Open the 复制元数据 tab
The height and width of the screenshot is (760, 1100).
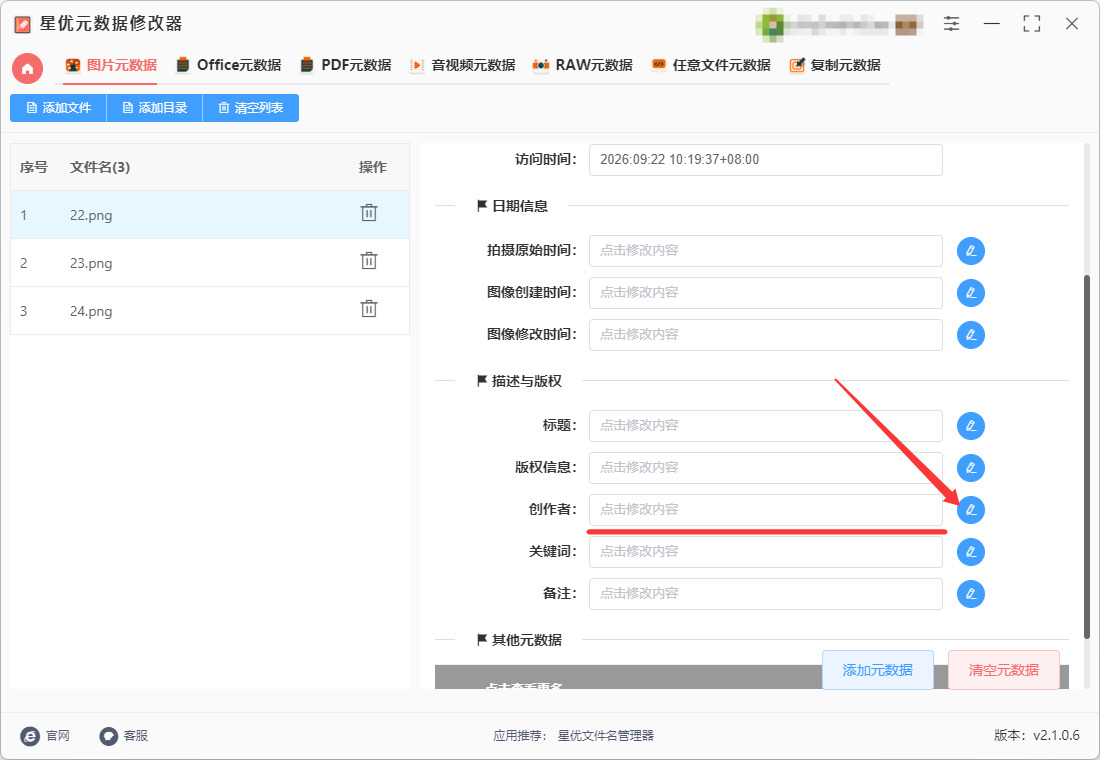point(835,65)
